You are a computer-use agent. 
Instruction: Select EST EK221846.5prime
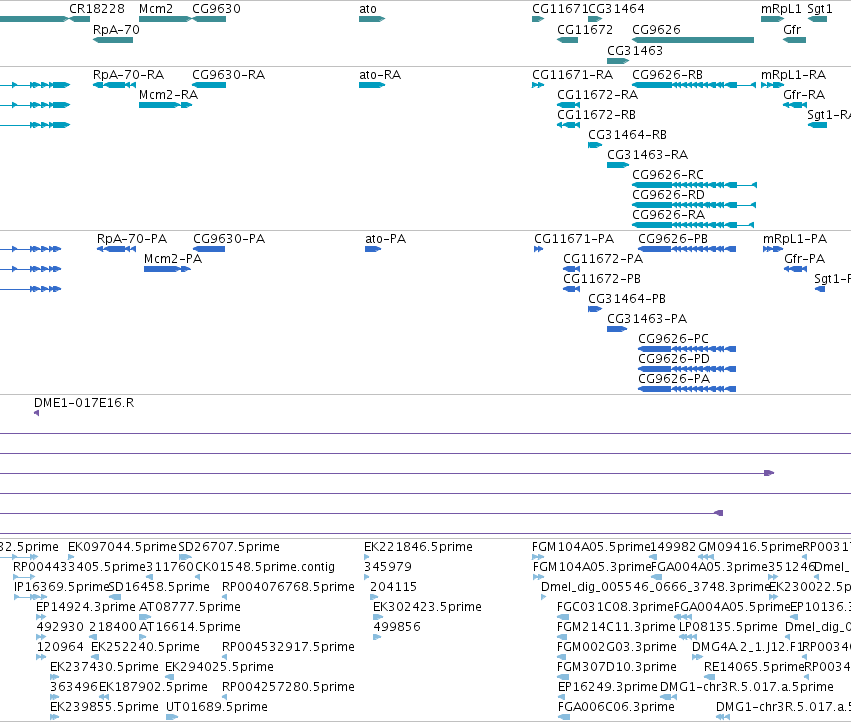(x=418, y=547)
